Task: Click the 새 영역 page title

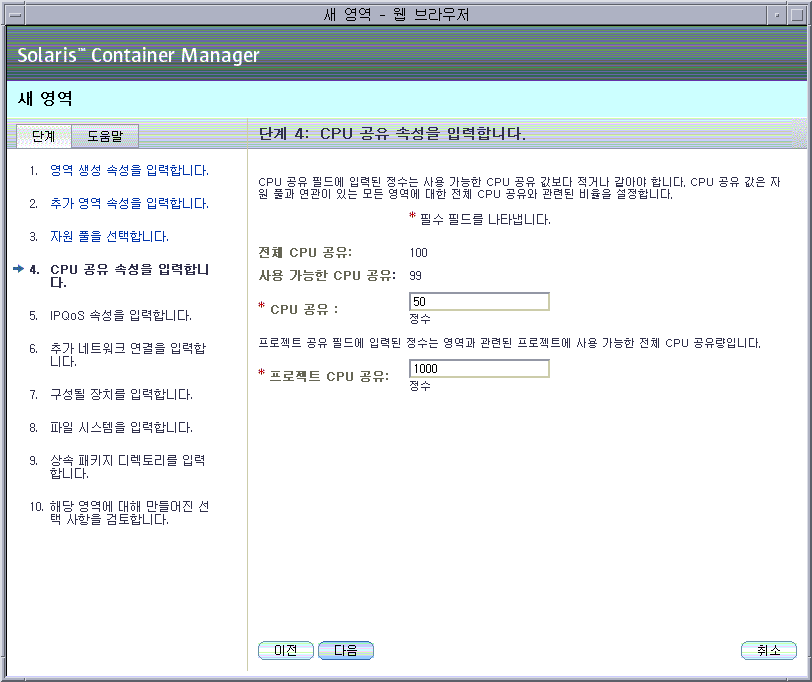Action: (45, 98)
